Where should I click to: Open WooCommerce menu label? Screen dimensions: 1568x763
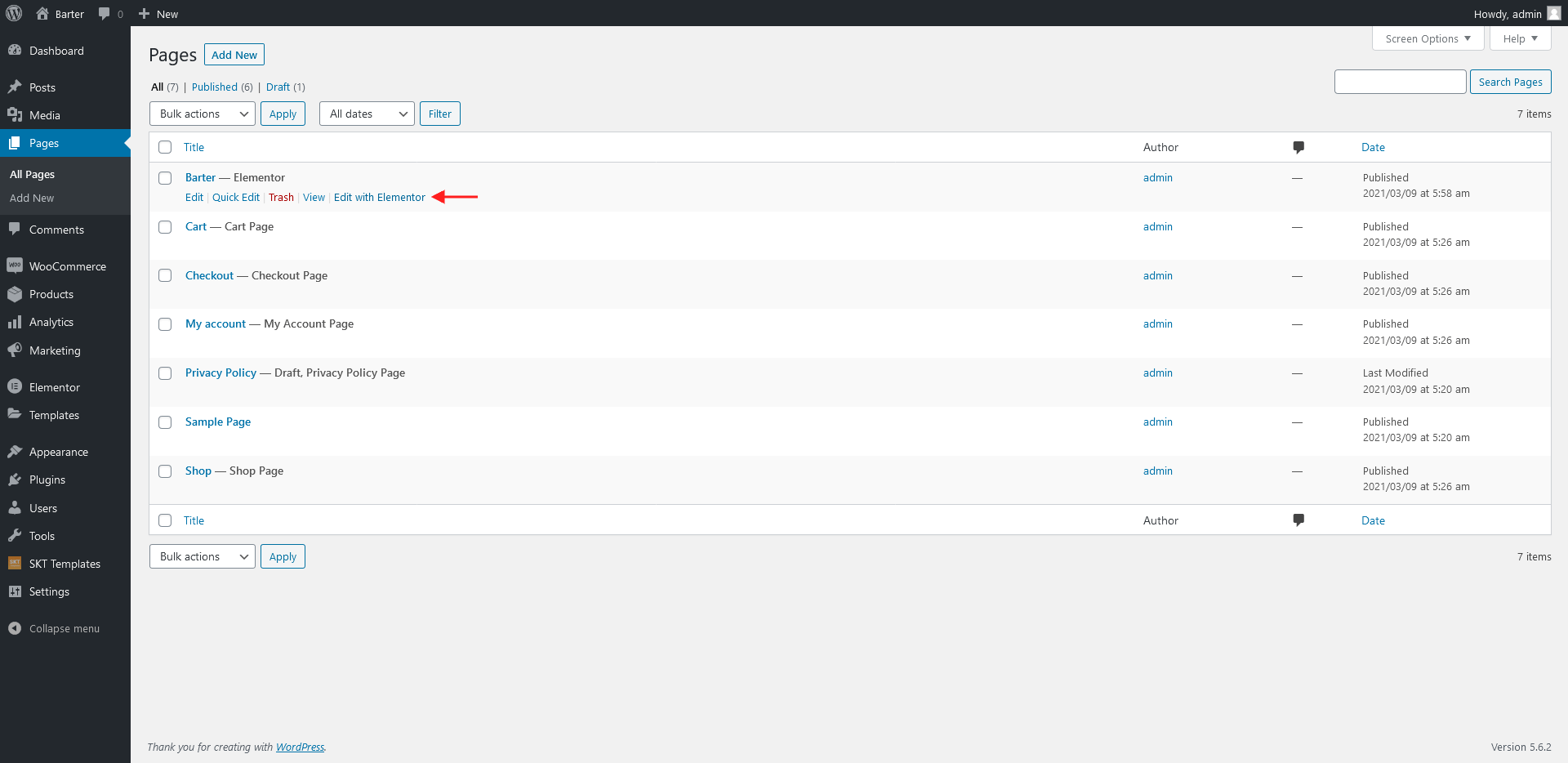(x=68, y=266)
